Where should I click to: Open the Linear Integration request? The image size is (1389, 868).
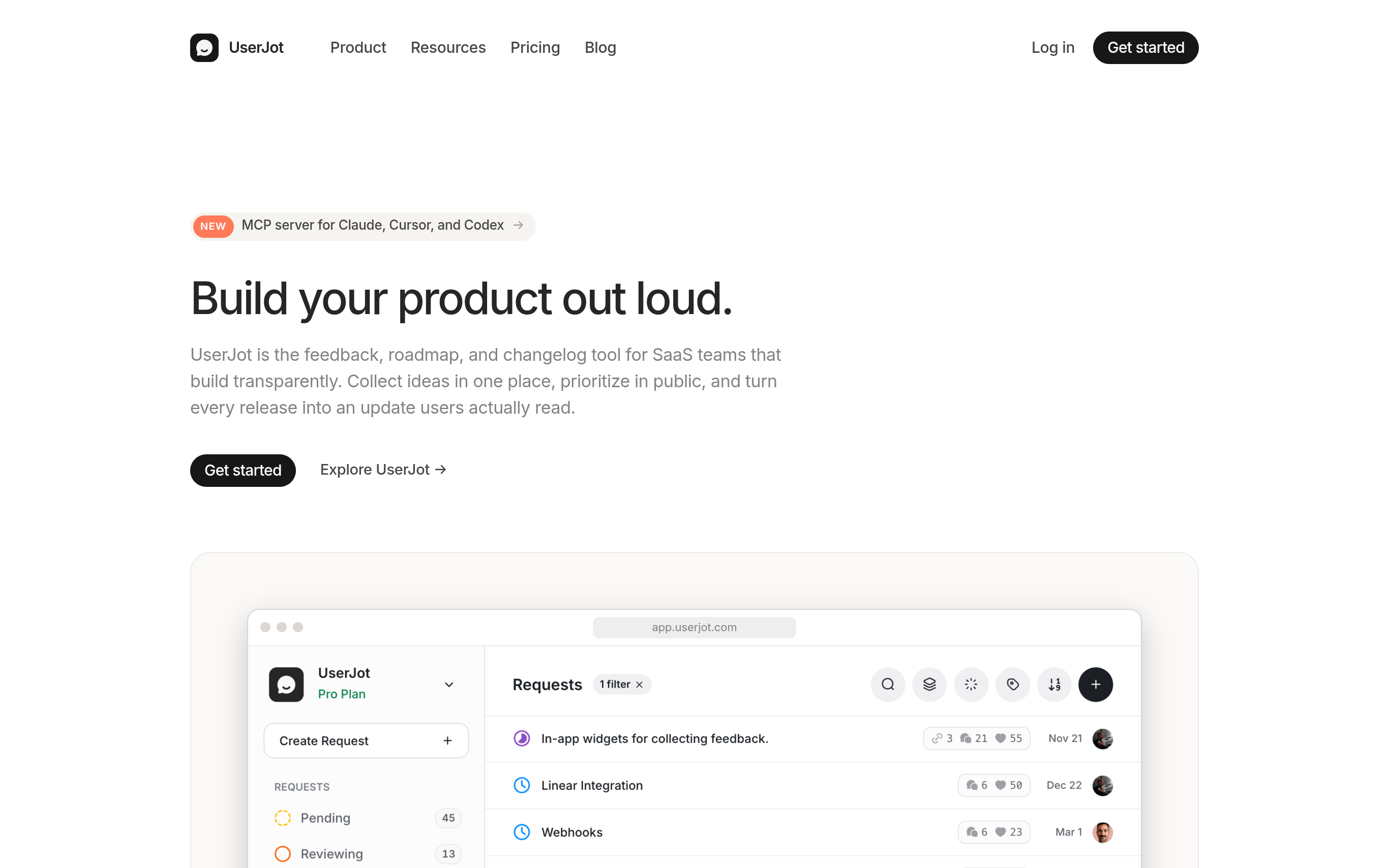coord(591,785)
